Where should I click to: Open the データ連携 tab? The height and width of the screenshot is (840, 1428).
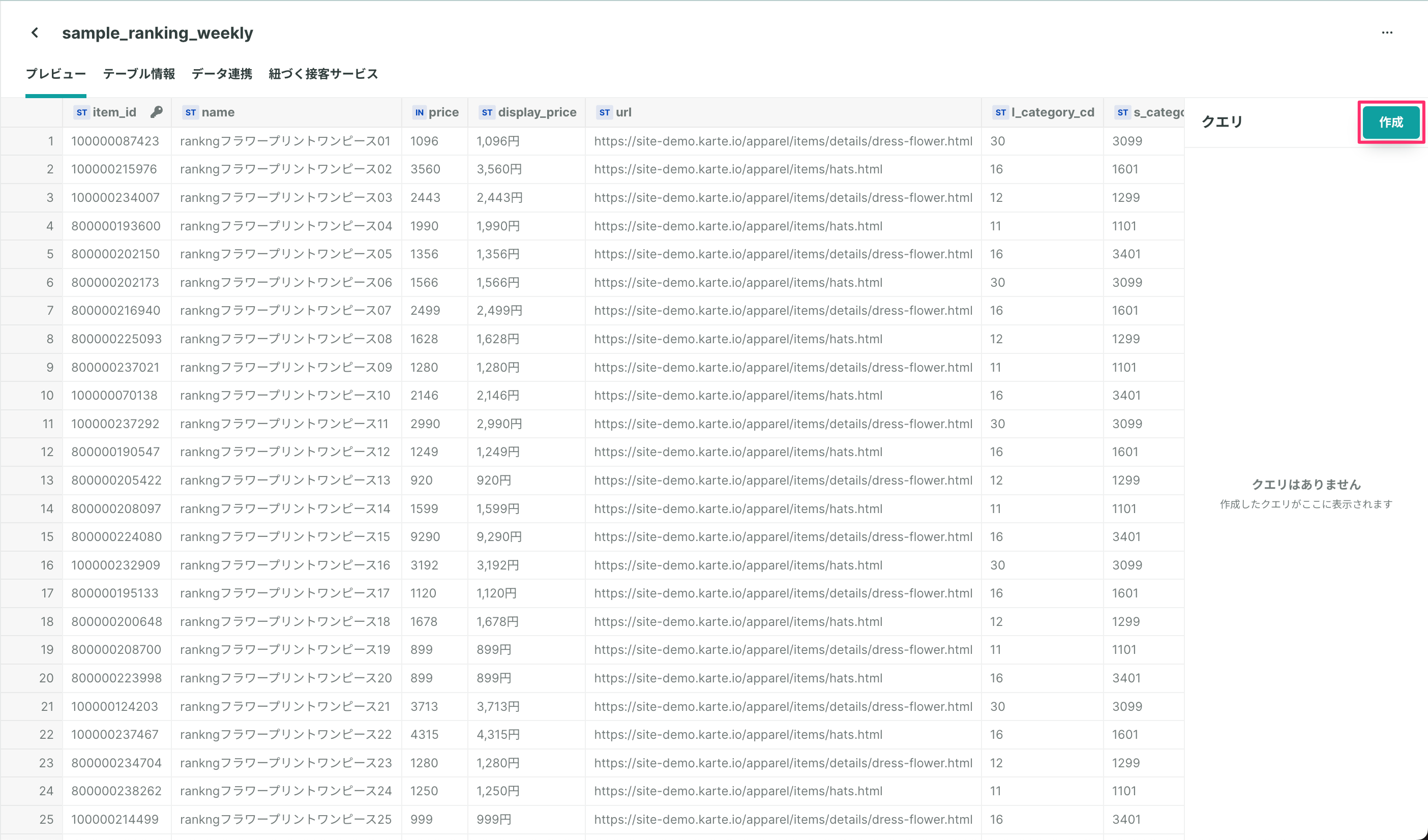coord(222,74)
